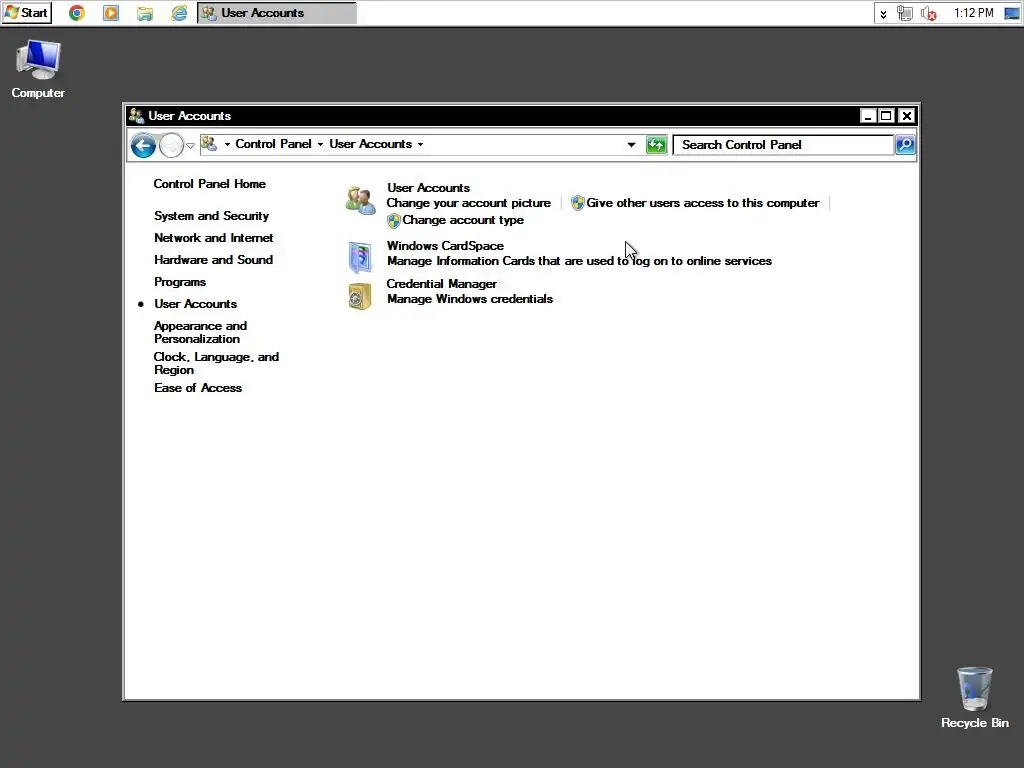Click Give other users access to this computer
This screenshot has height=768, width=1024.
703,203
